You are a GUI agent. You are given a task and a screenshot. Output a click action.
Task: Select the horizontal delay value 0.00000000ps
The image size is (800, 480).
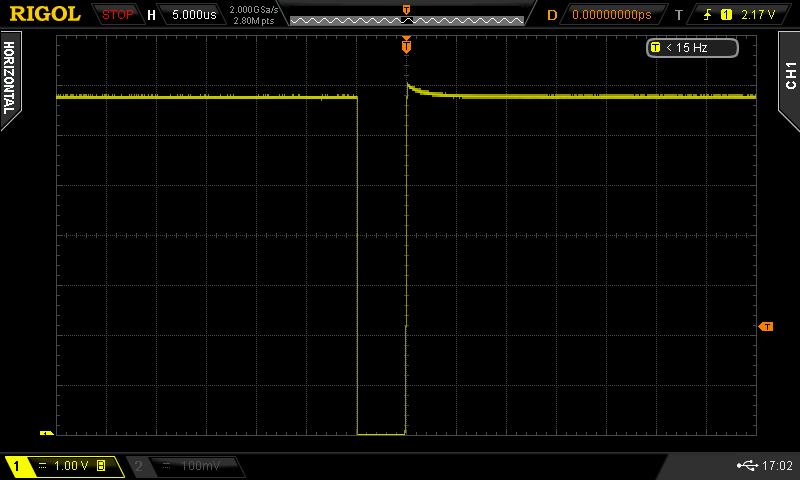click(611, 15)
